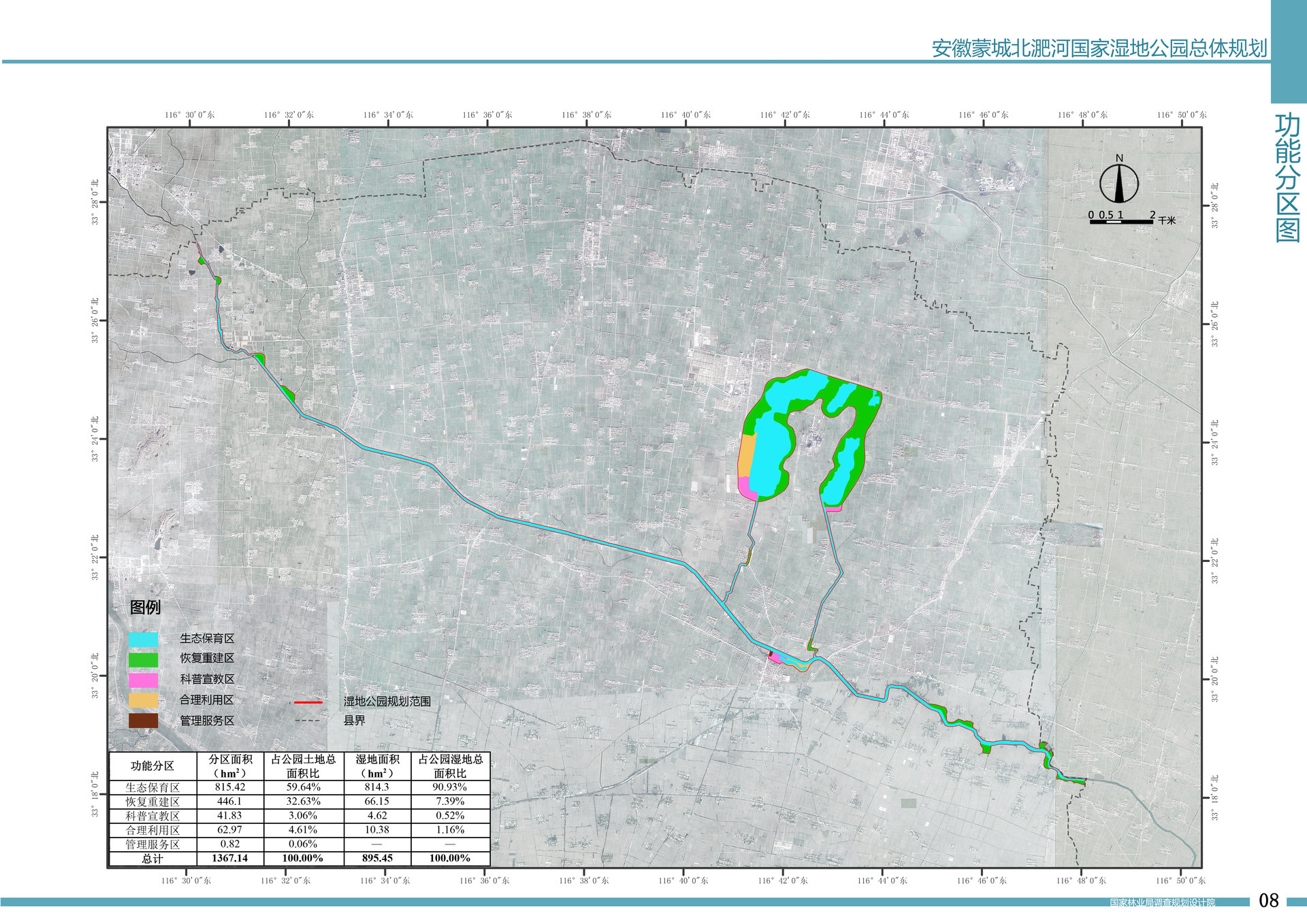Image resolution: width=1307 pixels, height=924 pixels.
Task: Click the page number 08
Action: coord(1269,901)
